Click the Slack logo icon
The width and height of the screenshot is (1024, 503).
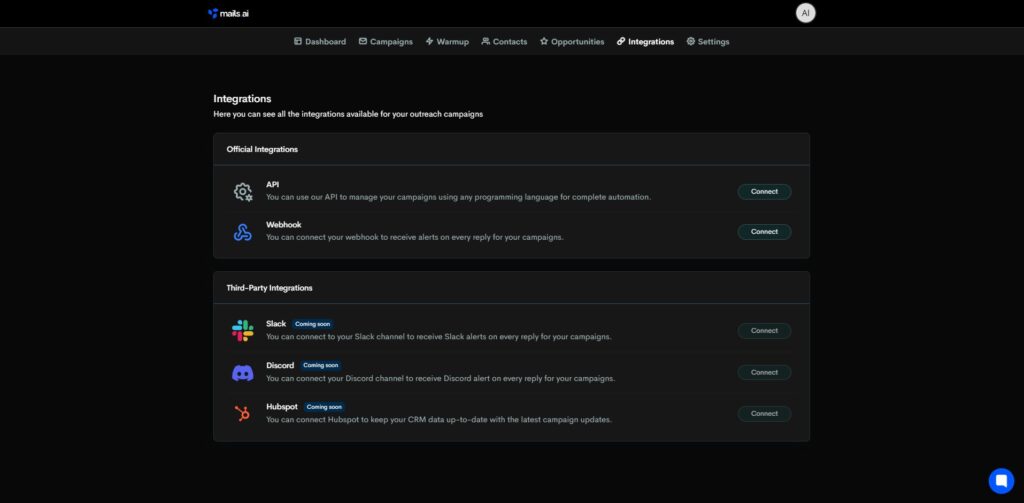(242, 330)
